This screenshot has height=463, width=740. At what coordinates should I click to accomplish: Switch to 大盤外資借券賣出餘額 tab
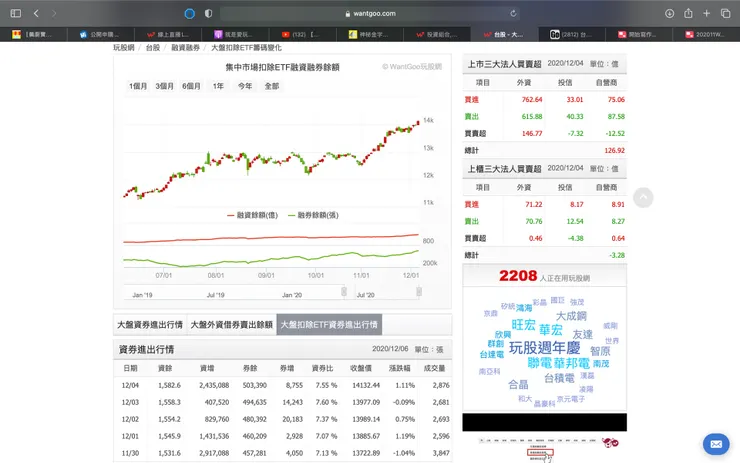pyautogui.click(x=232, y=325)
